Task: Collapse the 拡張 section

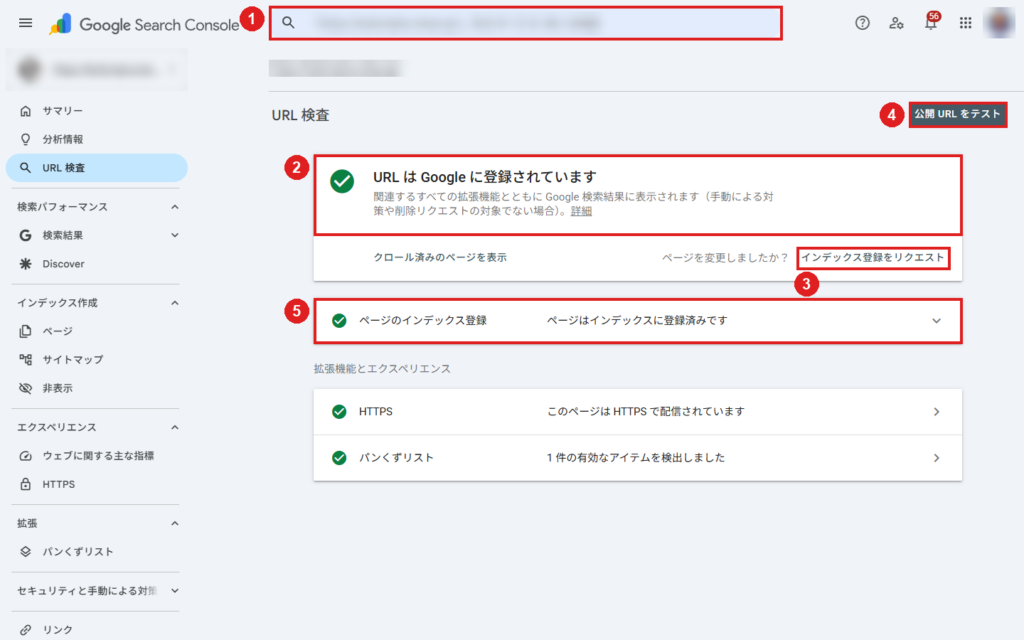Action: [x=174, y=523]
